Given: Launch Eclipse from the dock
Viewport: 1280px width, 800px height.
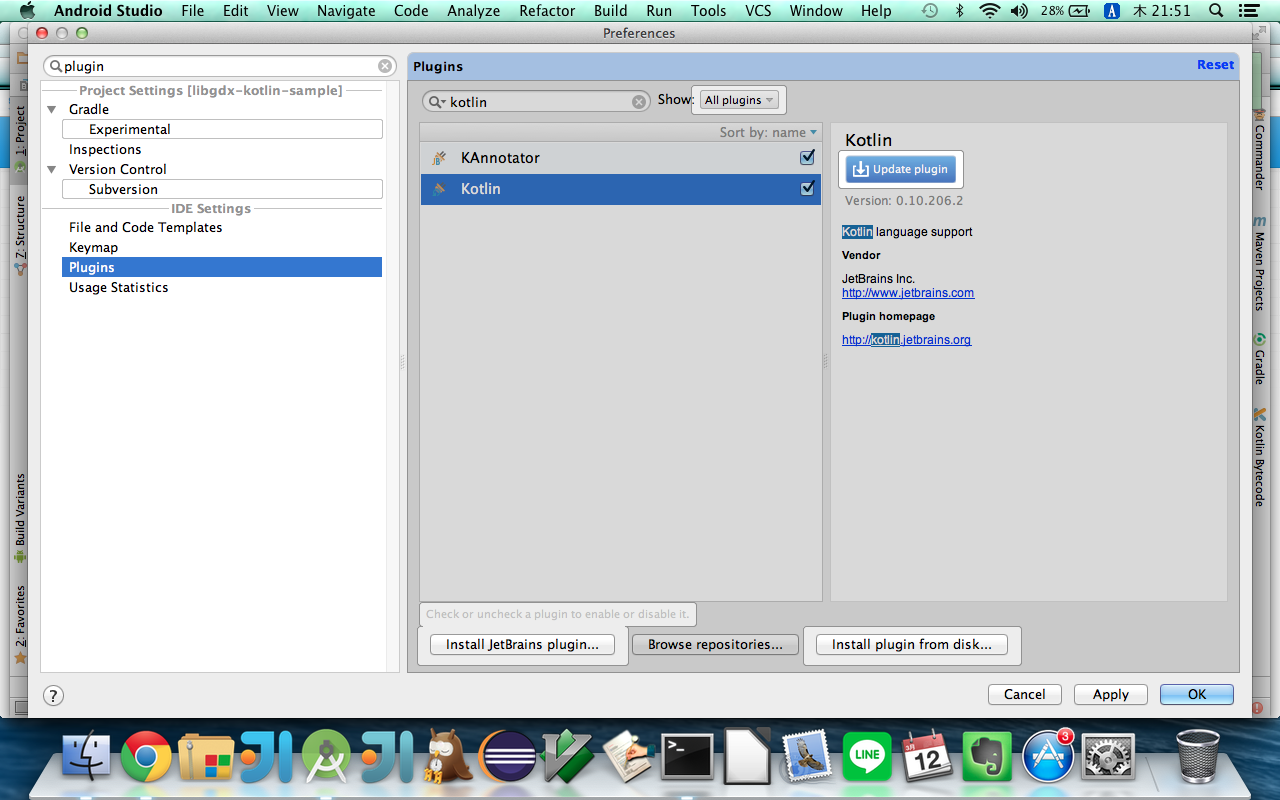Looking at the screenshot, I should click(x=507, y=756).
